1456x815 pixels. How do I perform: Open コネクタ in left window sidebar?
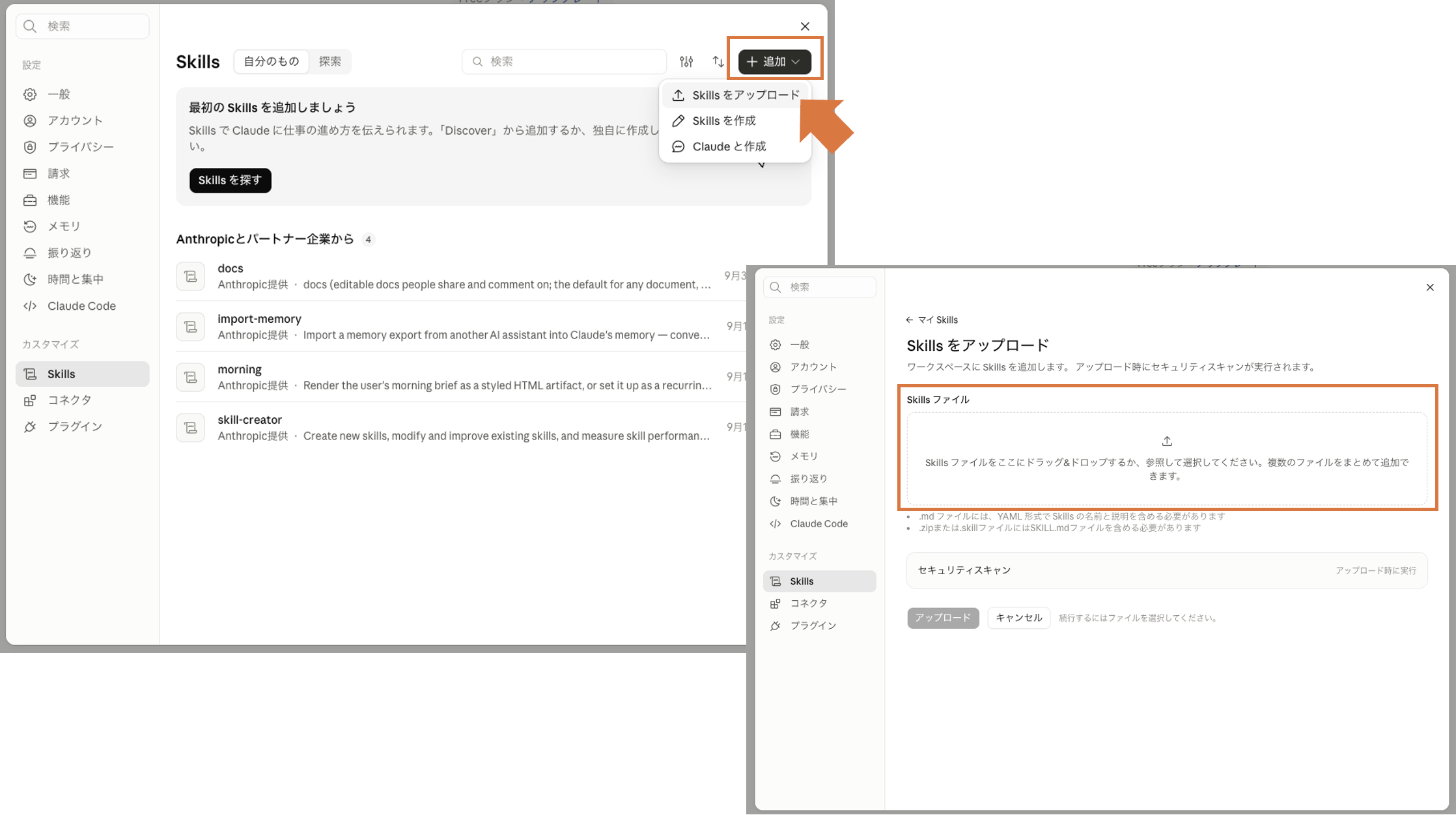click(83, 400)
